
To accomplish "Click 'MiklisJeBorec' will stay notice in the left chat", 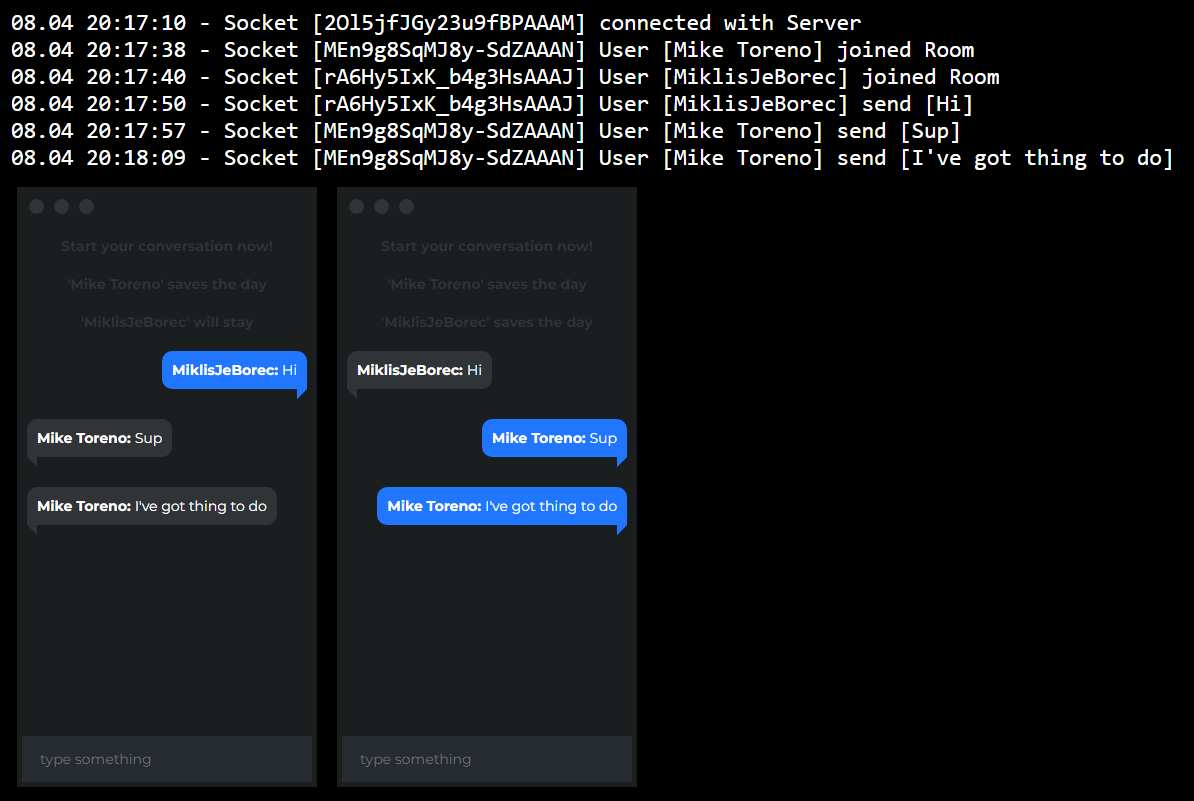I will click(x=167, y=322).
